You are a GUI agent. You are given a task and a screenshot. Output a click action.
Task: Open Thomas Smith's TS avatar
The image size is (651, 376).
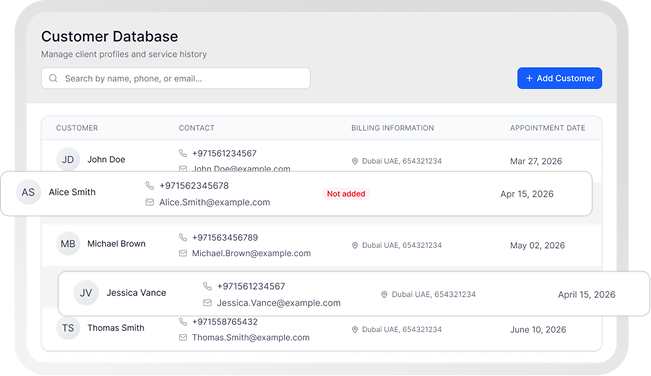coord(68,328)
